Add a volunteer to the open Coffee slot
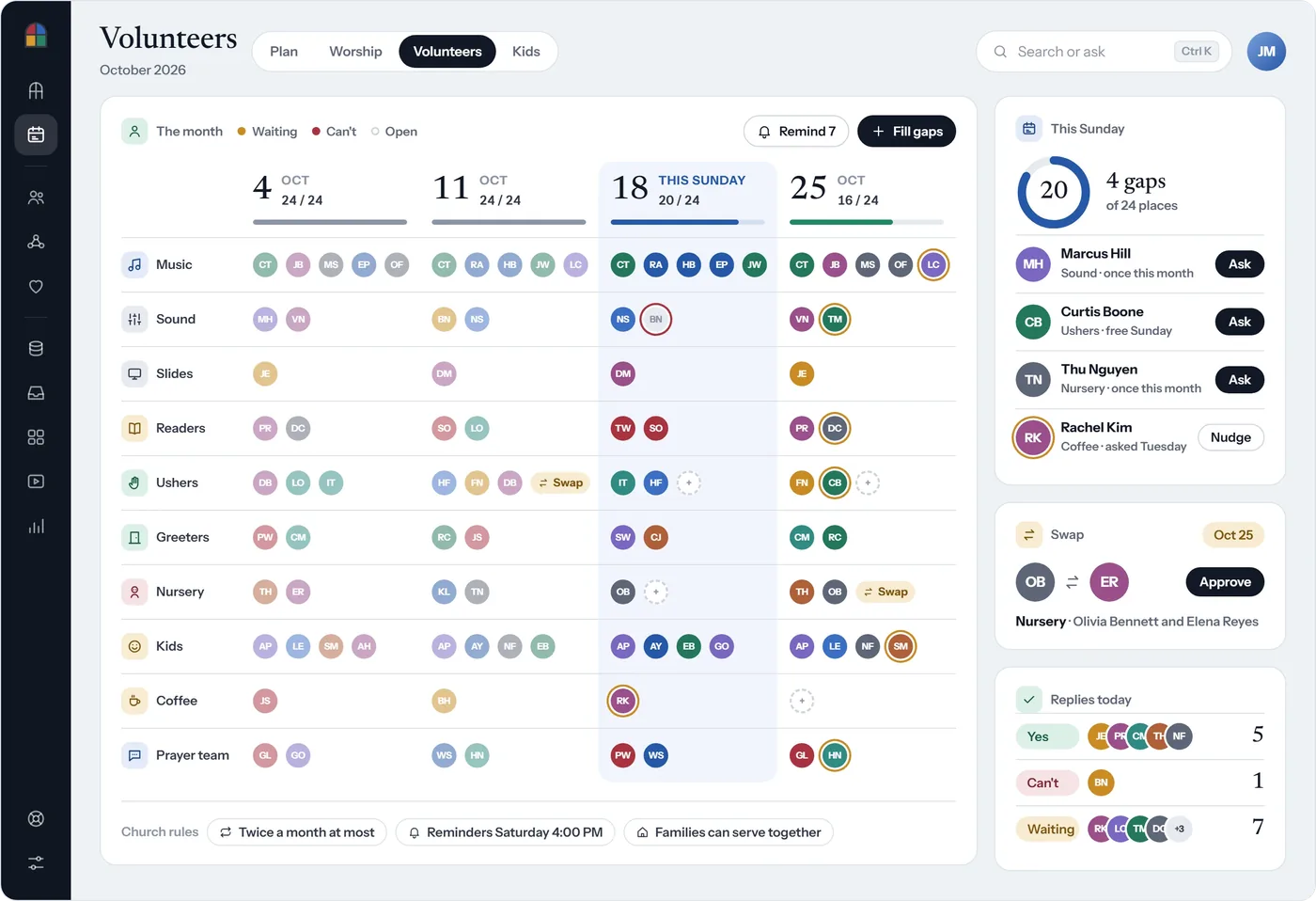This screenshot has width=1316, height=901. click(x=802, y=702)
